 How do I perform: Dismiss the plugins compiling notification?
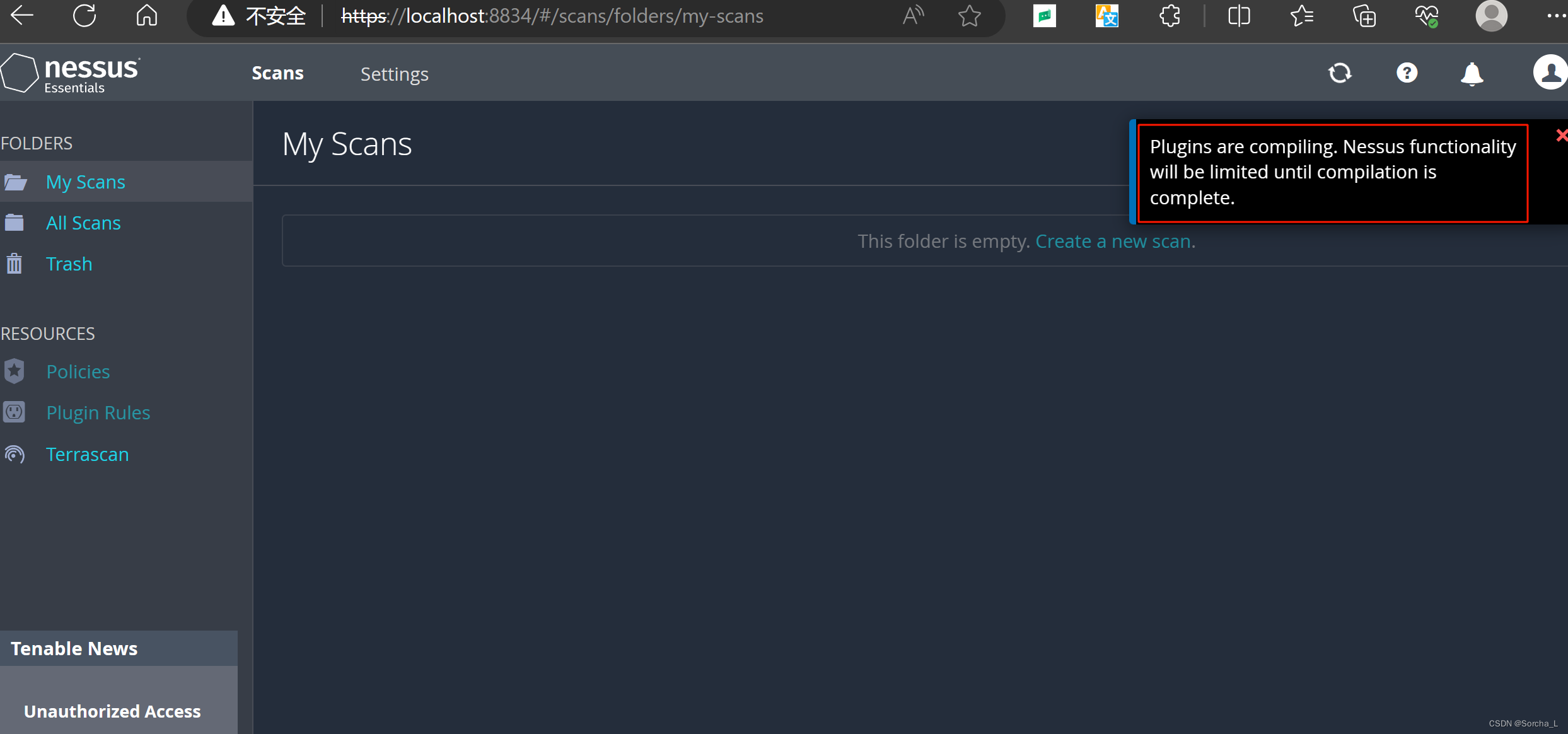click(1560, 136)
